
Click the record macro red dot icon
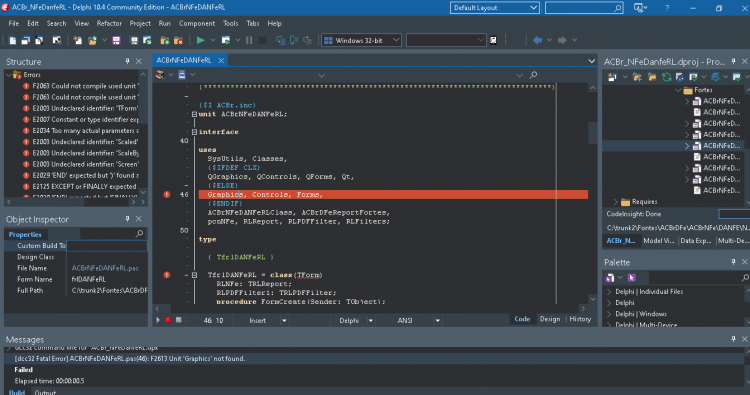pyautogui.click(x=168, y=320)
